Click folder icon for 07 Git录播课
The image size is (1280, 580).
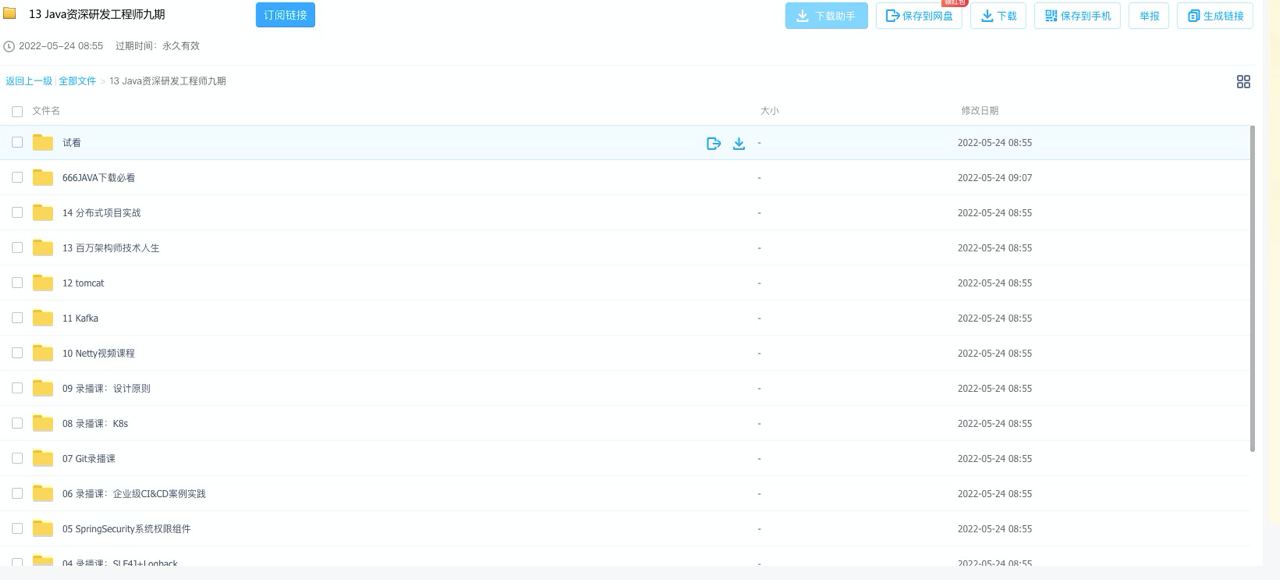click(43, 458)
